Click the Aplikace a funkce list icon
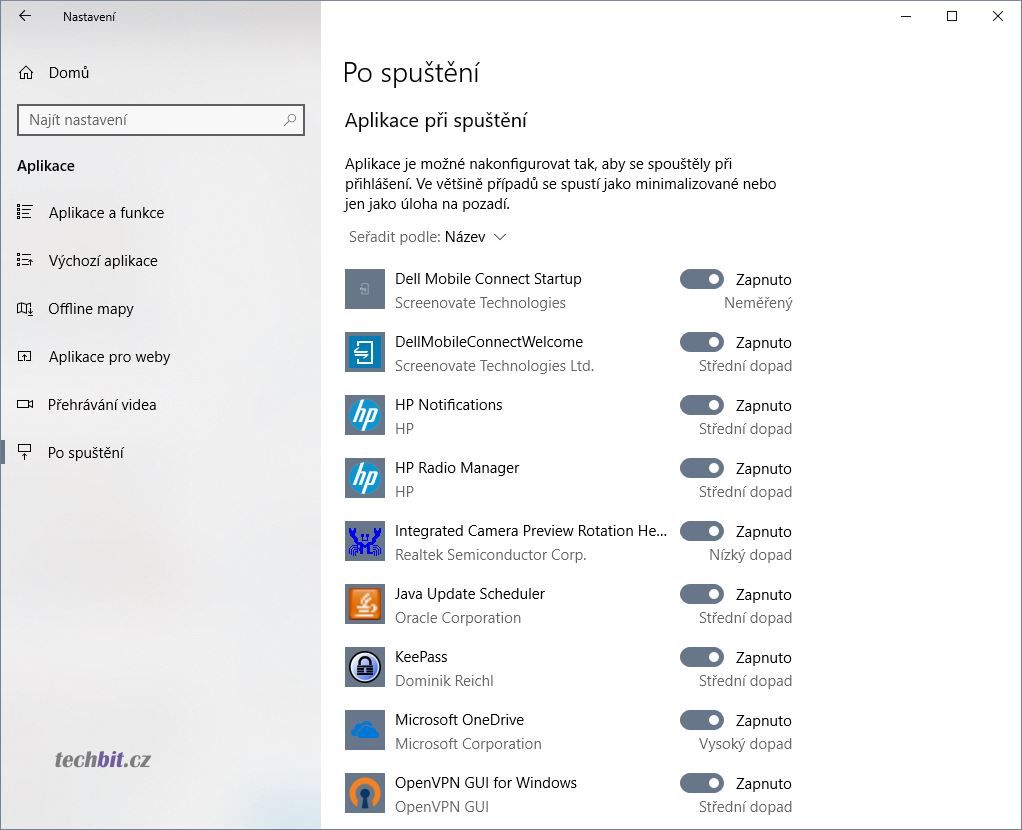 (25, 212)
